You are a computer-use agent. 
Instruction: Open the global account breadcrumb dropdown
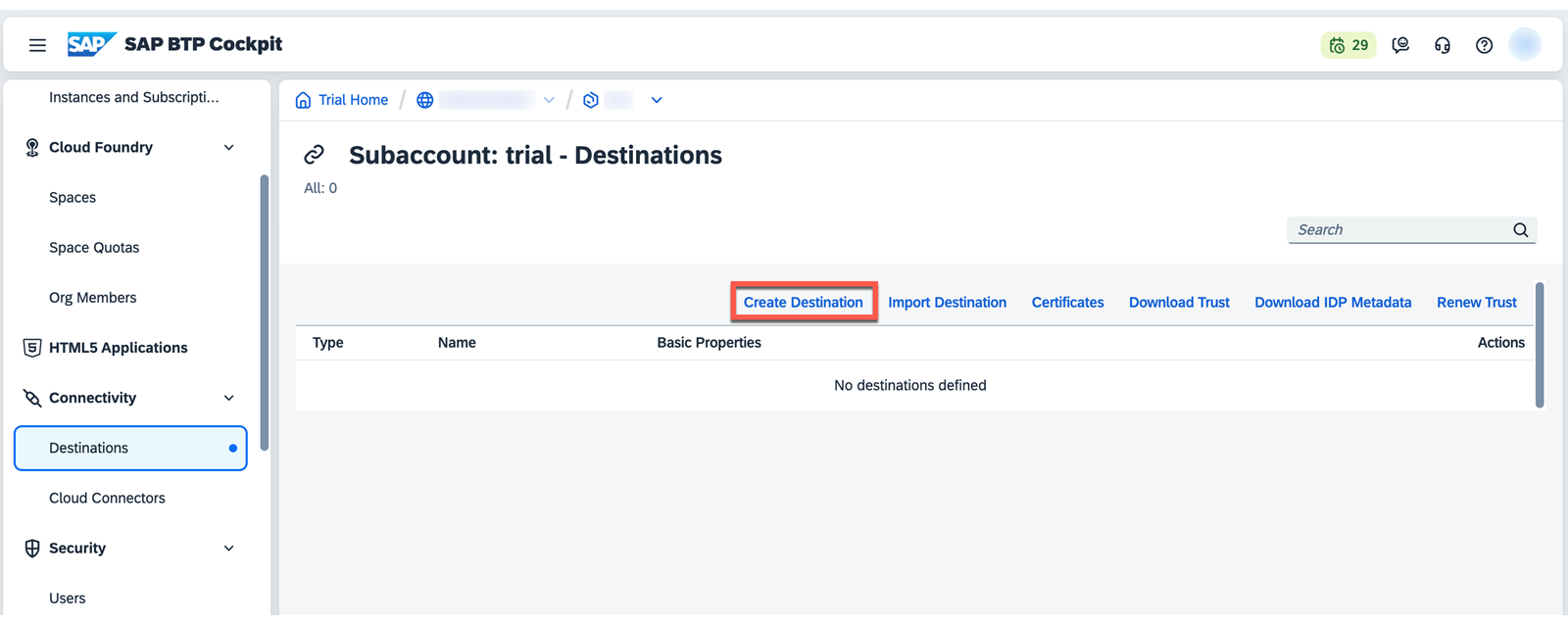pos(549,100)
